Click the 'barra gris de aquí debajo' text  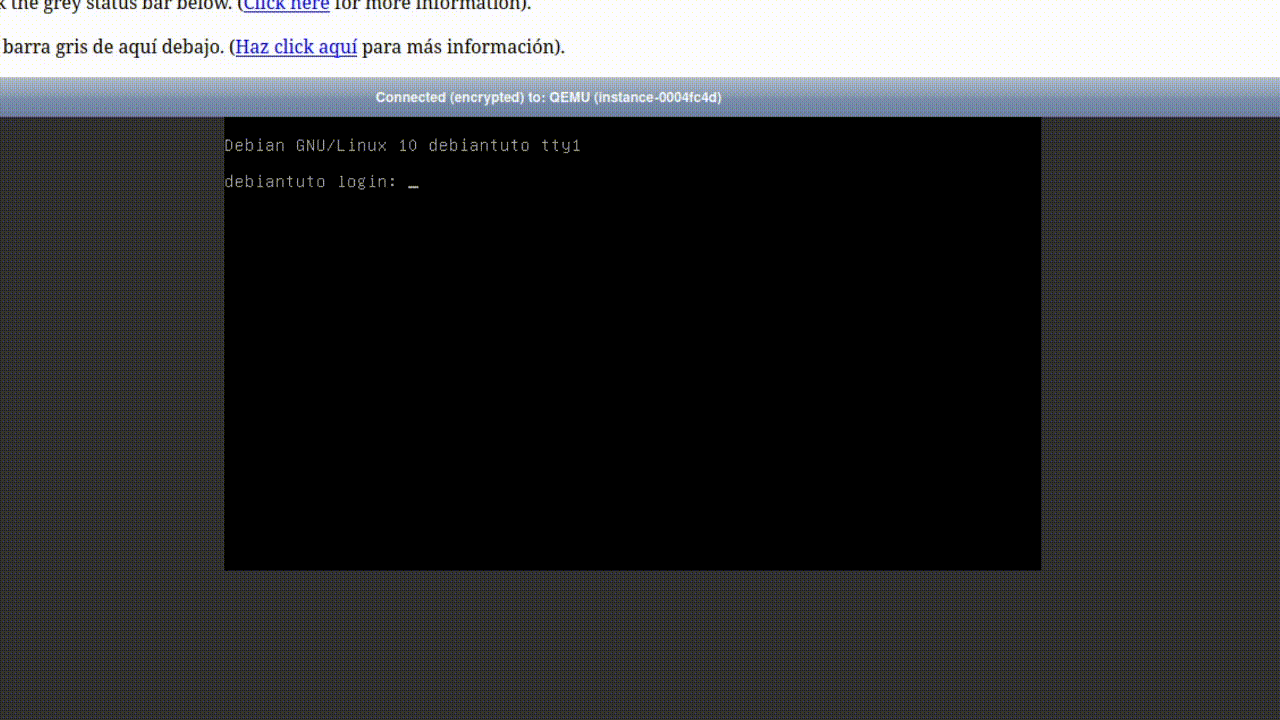[112, 47]
